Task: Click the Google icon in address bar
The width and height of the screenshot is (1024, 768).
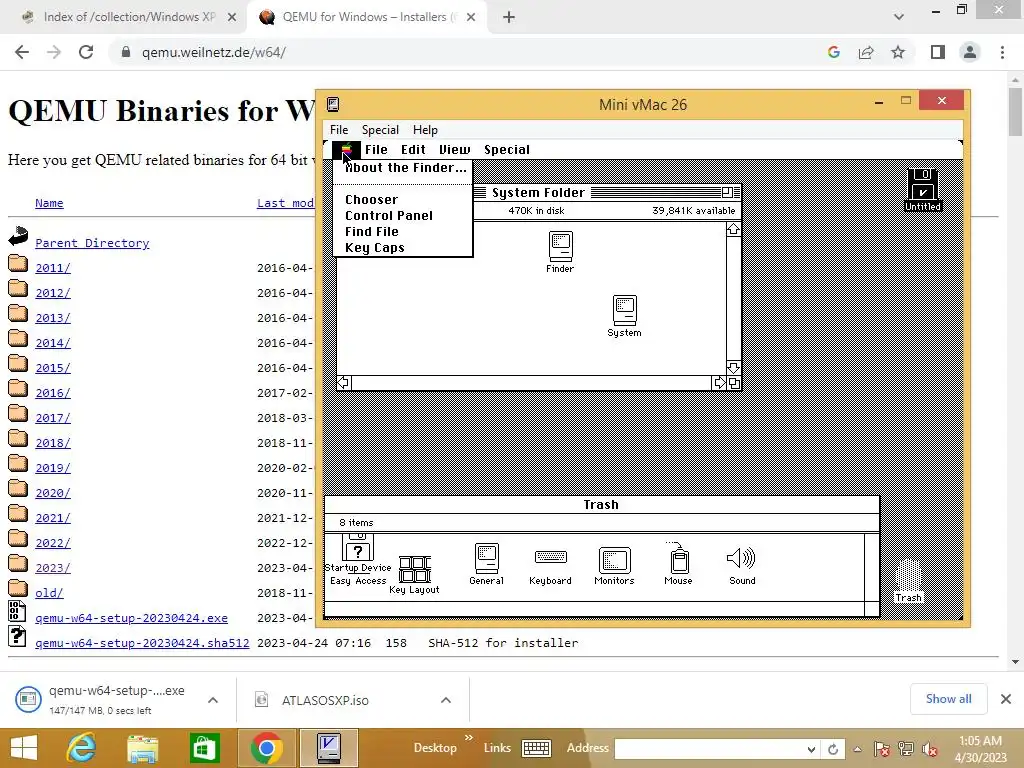Action: pos(834,52)
